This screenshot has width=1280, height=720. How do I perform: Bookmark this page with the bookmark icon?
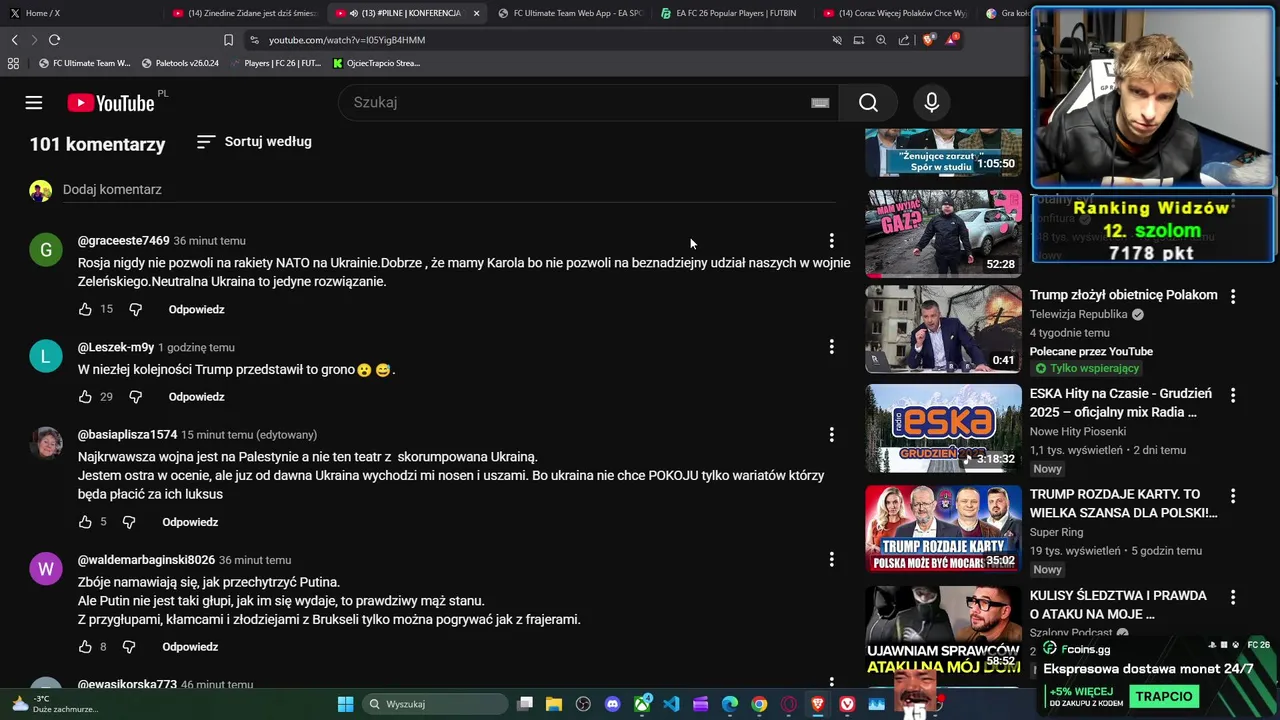(x=228, y=40)
